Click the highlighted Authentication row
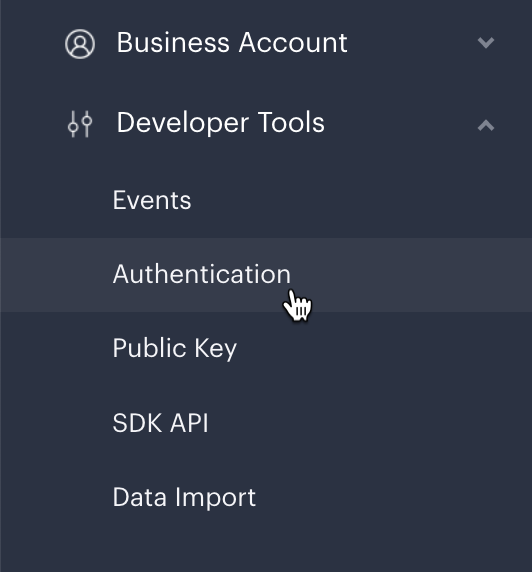The height and width of the screenshot is (572, 532). pos(266,275)
